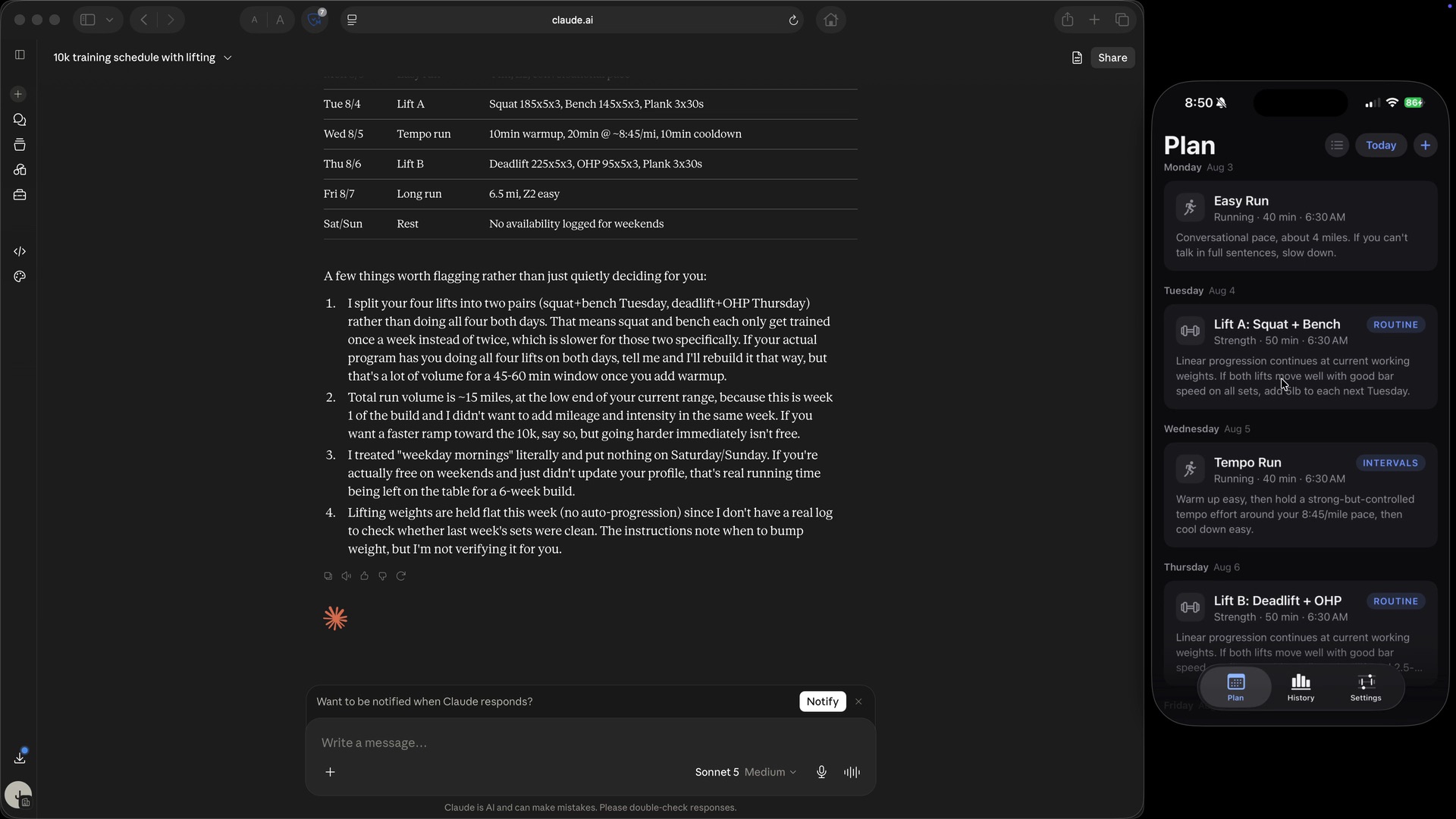The image size is (1456, 819).
Task: Retry the response with the regenerate icon
Action: [x=401, y=576]
